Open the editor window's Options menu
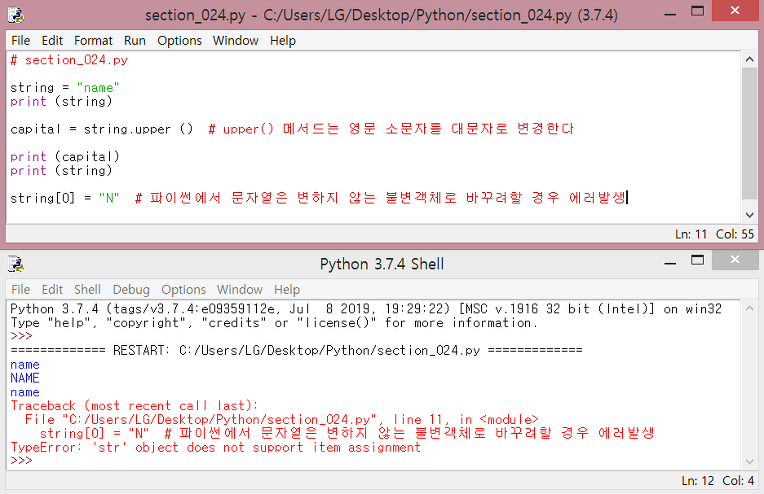The image size is (764, 494). 179,40
